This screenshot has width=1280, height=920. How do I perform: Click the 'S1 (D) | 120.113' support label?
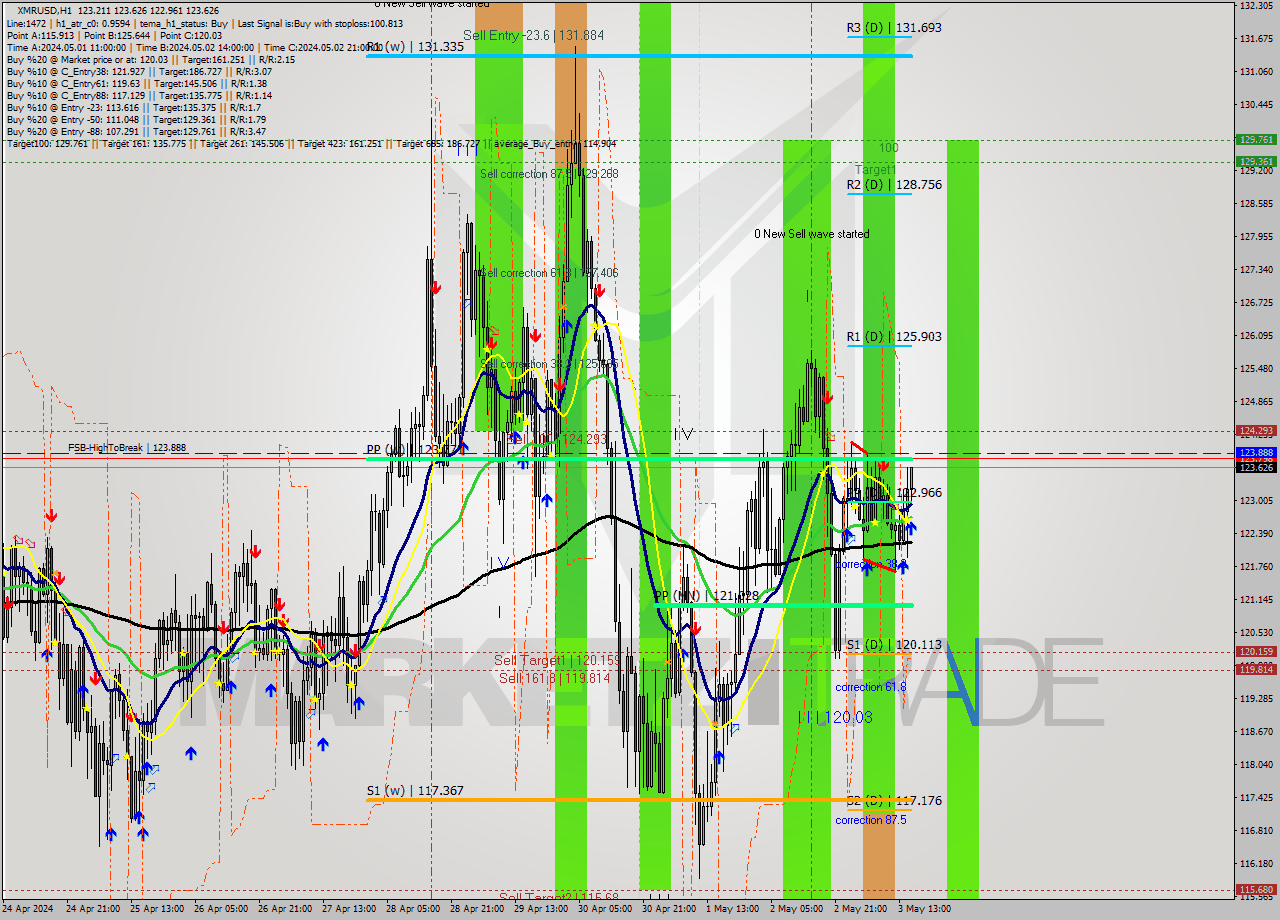[894, 645]
